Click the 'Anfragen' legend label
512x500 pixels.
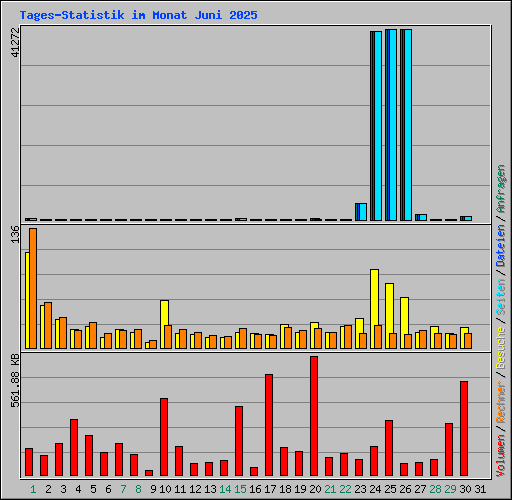[501, 189]
